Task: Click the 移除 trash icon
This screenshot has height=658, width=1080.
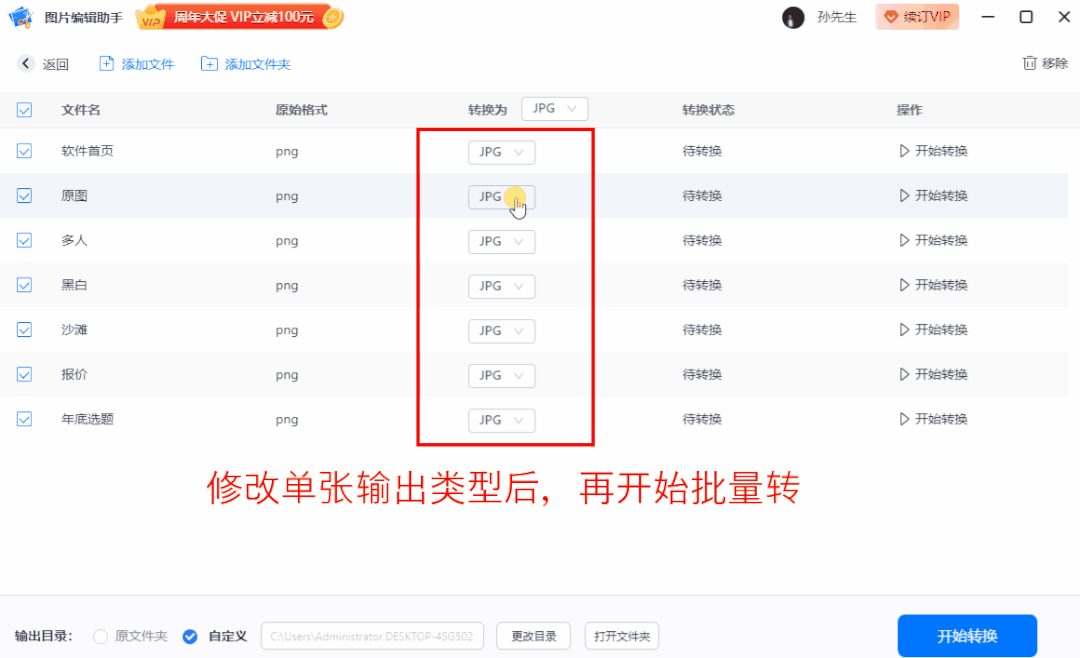Action: (1029, 63)
